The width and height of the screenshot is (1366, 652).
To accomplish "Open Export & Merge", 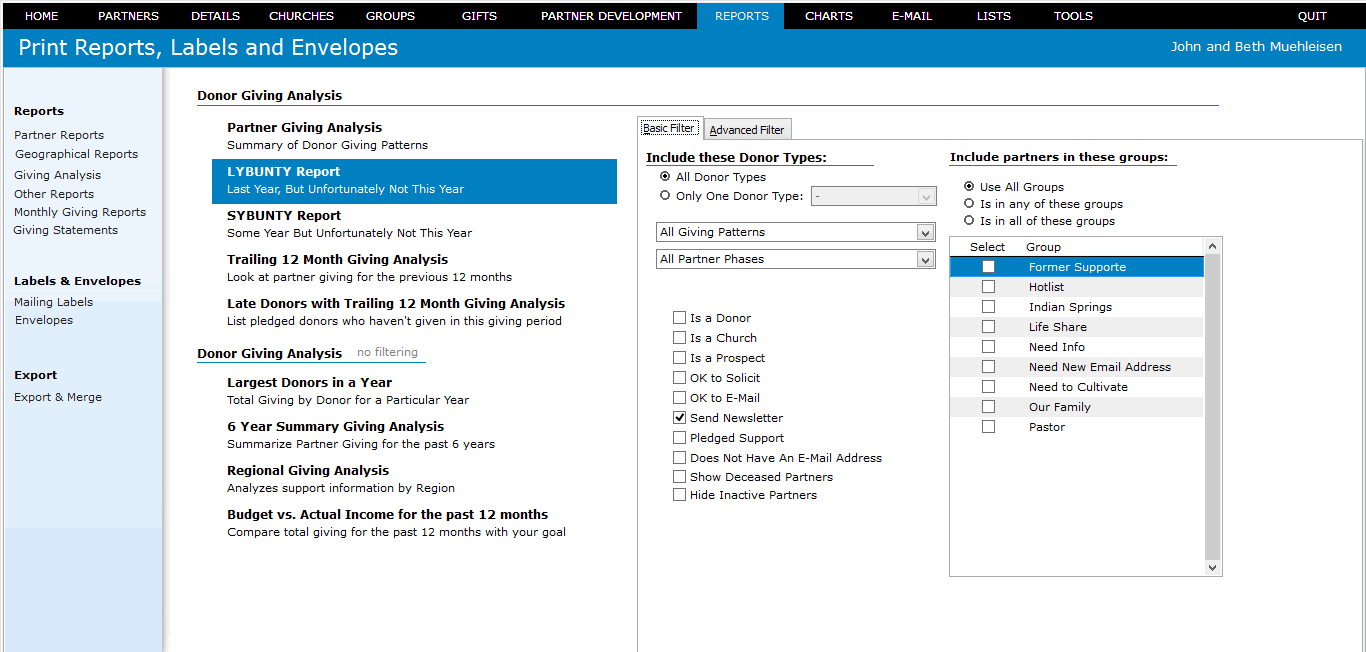I will (x=58, y=397).
